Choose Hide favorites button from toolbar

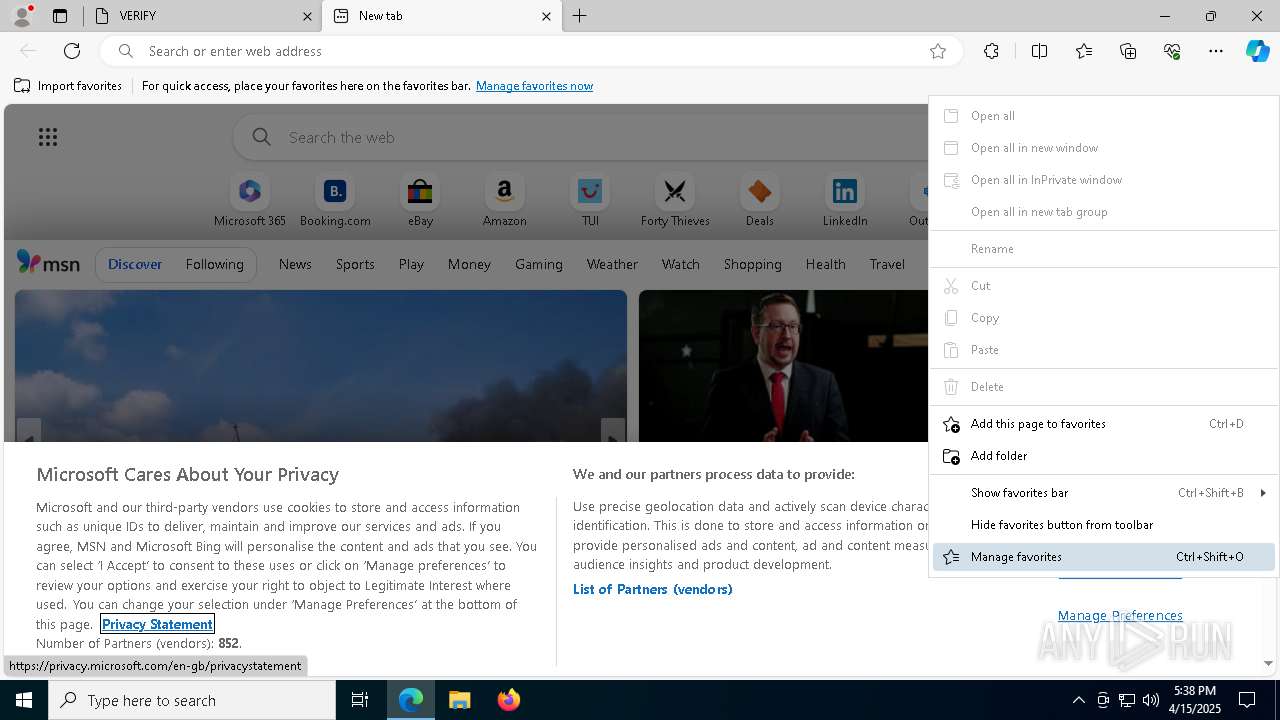point(1104,525)
